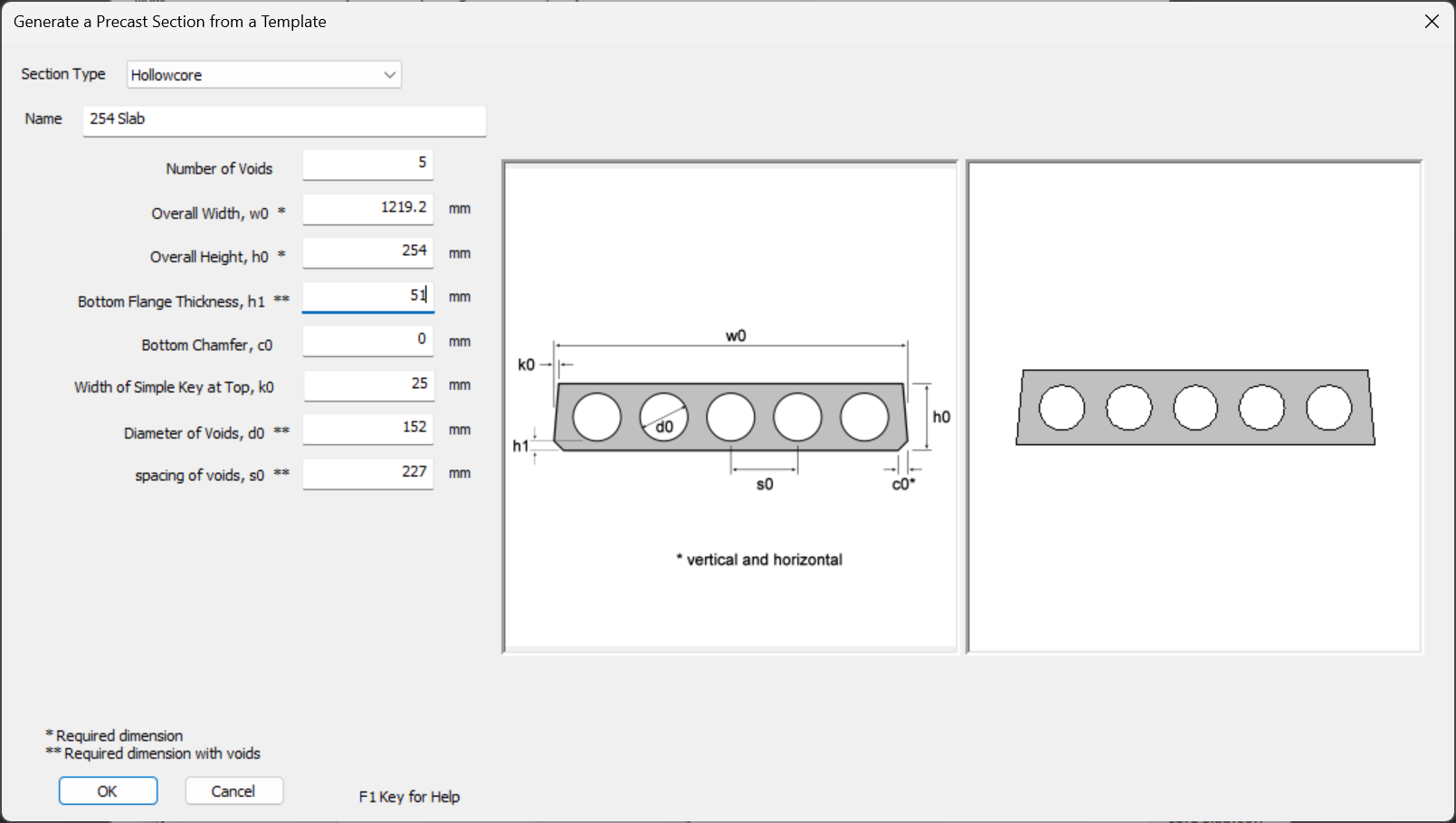Screen dimensions: 1456x823
Task: Click the F1 Key for Help text
Action: pyautogui.click(x=409, y=797)
